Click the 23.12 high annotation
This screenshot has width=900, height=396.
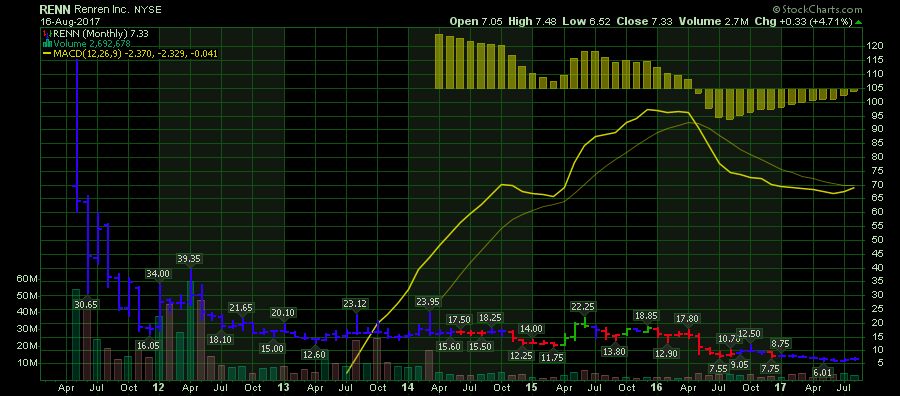click(x=356, y=303)
